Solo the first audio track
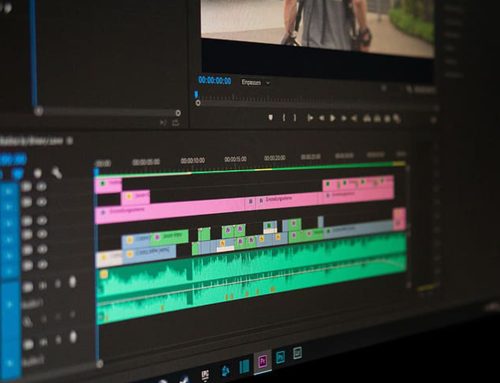Screen dimensions: 500x383 tap(58, 284)
